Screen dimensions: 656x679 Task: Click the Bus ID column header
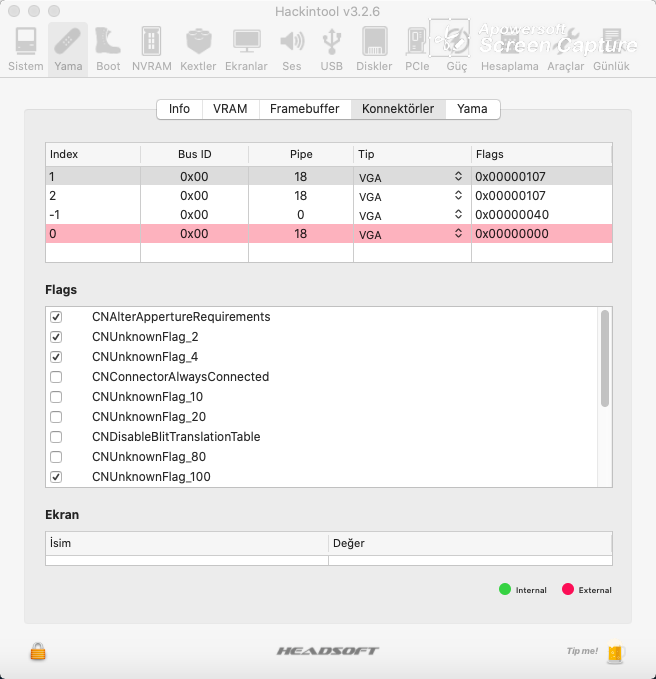pyautogui.click(x=194, y=154)
